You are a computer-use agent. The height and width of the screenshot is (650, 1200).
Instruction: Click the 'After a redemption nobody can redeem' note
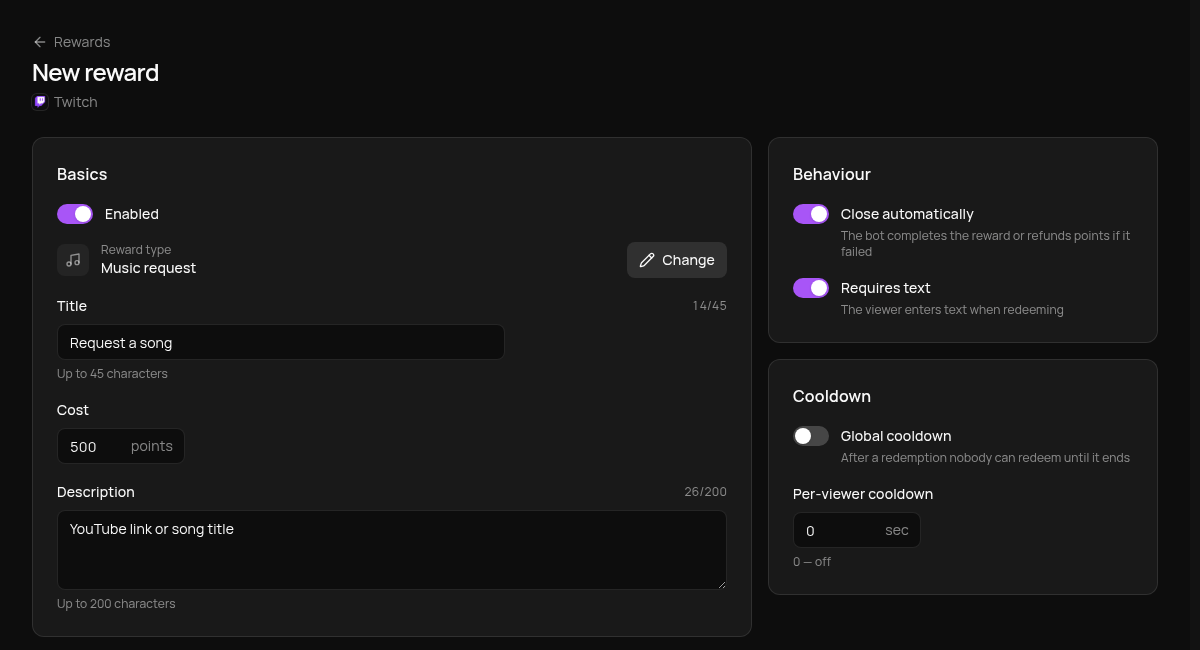coord(985,458)
